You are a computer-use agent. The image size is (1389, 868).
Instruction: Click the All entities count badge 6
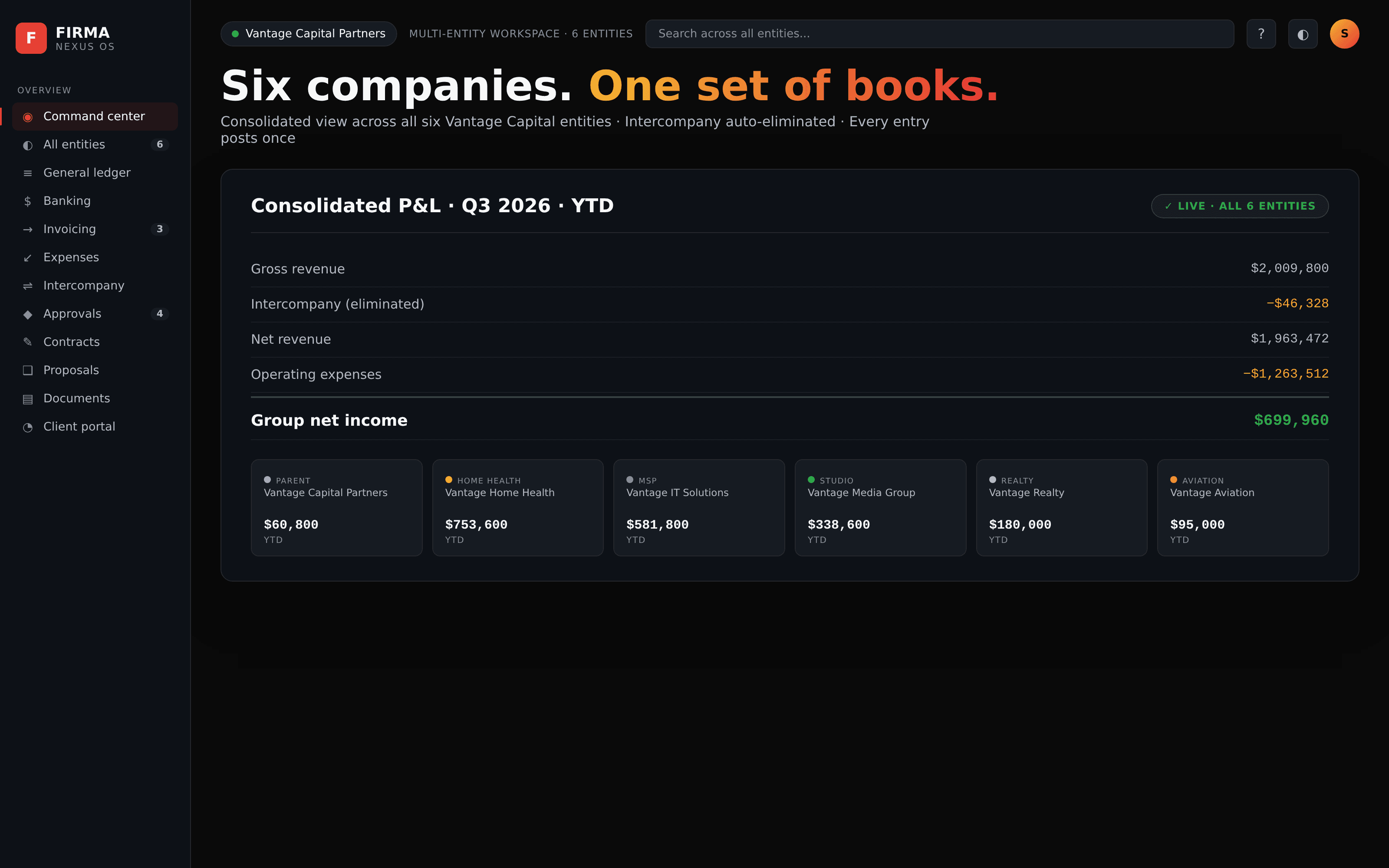[x=160, y=145]
